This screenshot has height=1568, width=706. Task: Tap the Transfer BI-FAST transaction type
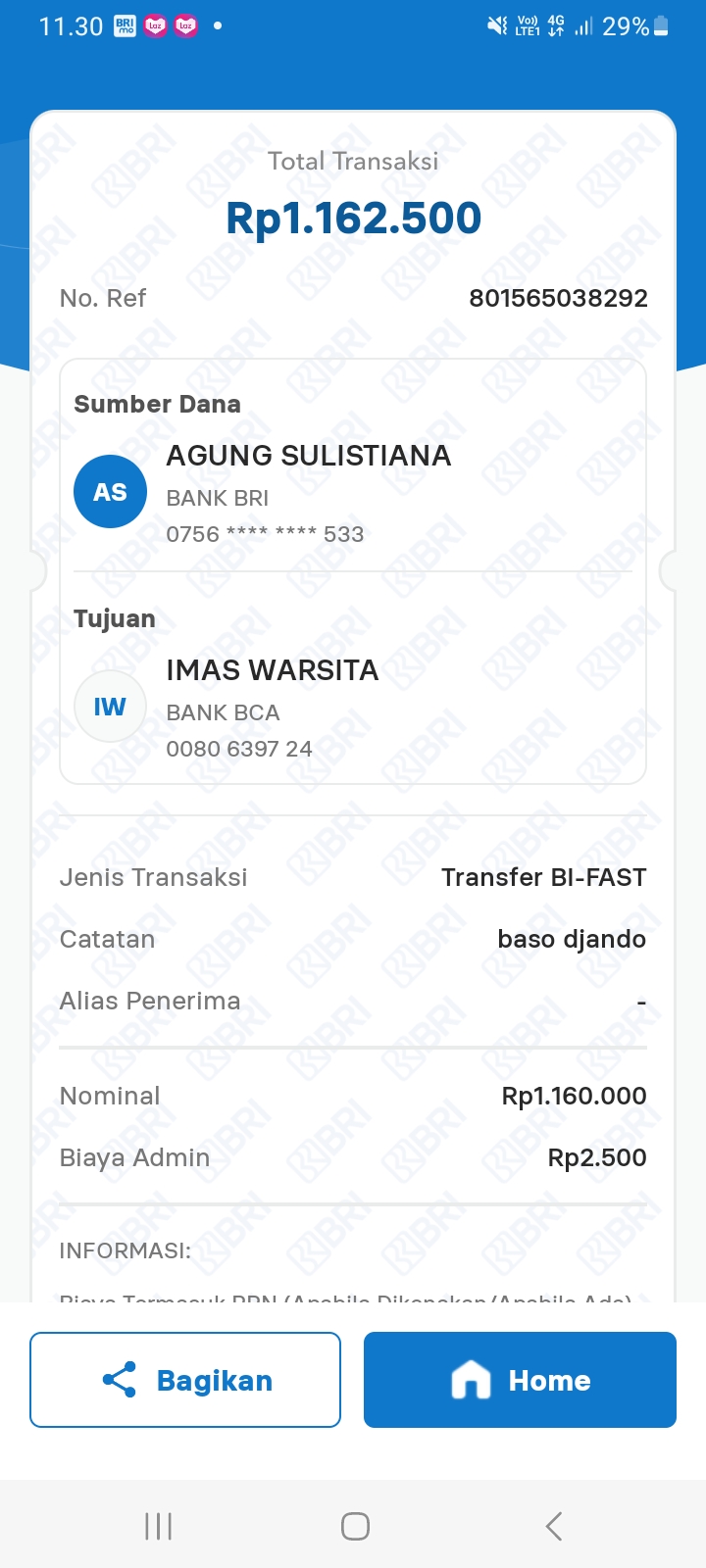(543, 877)
